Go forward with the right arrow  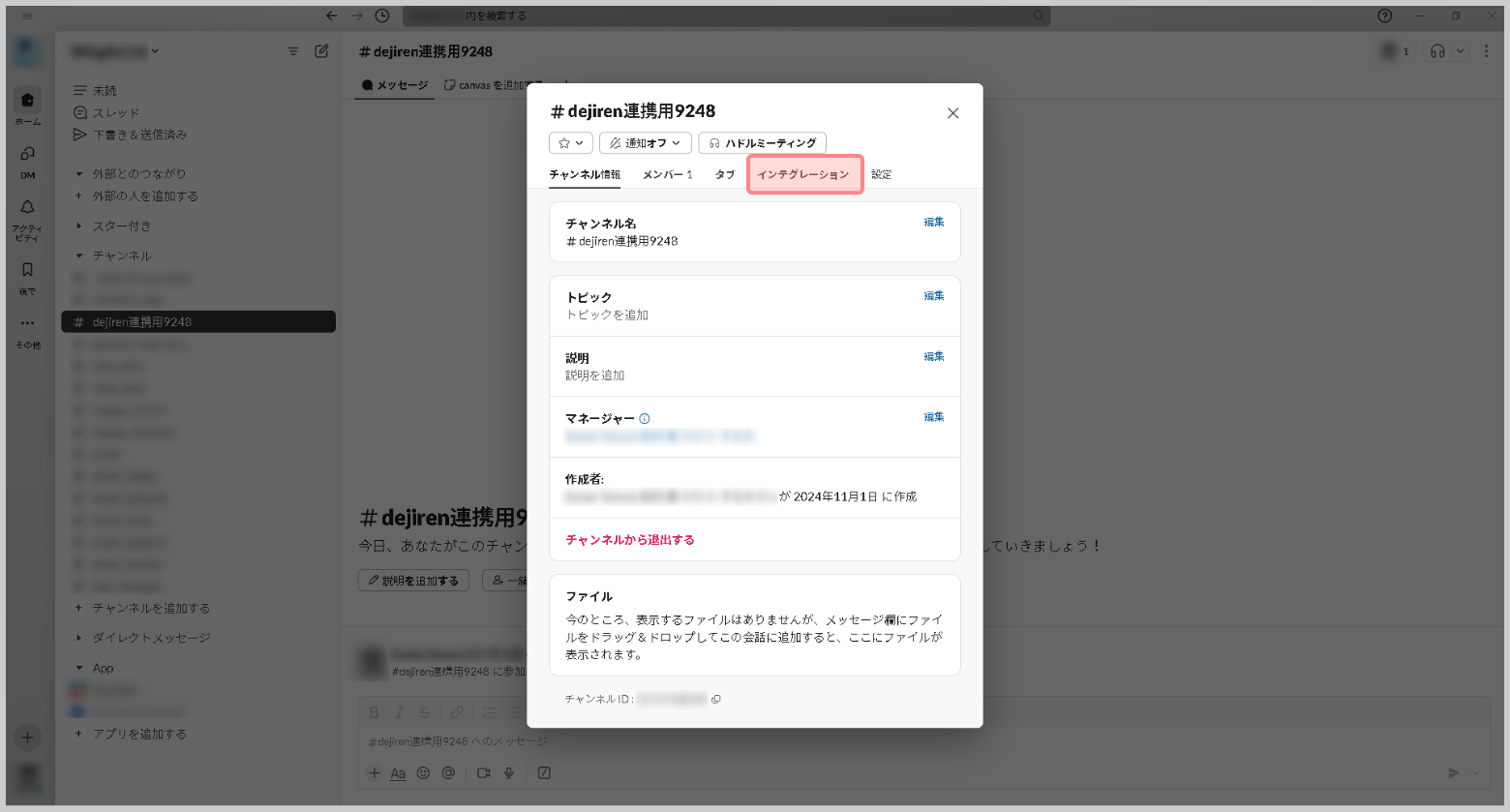point(356,15)
